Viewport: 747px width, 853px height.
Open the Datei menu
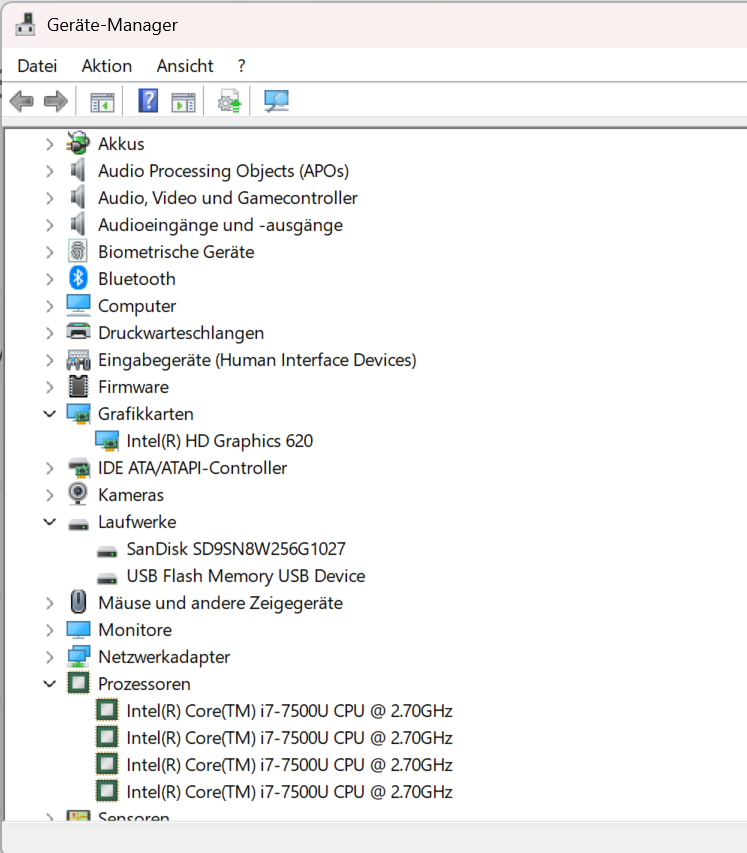point(37,66)
